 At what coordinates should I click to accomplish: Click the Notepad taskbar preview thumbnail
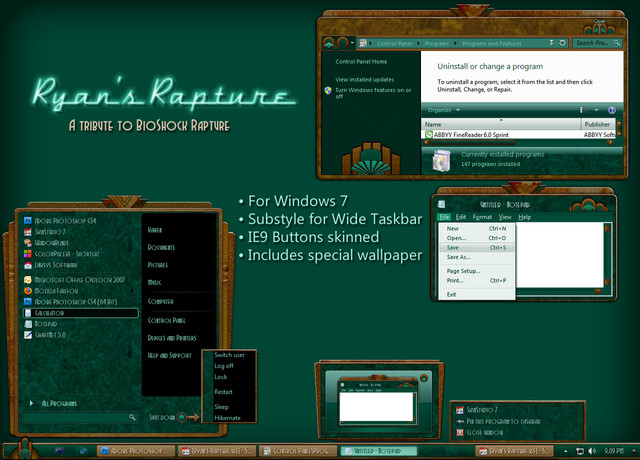(x=377, y=401)
